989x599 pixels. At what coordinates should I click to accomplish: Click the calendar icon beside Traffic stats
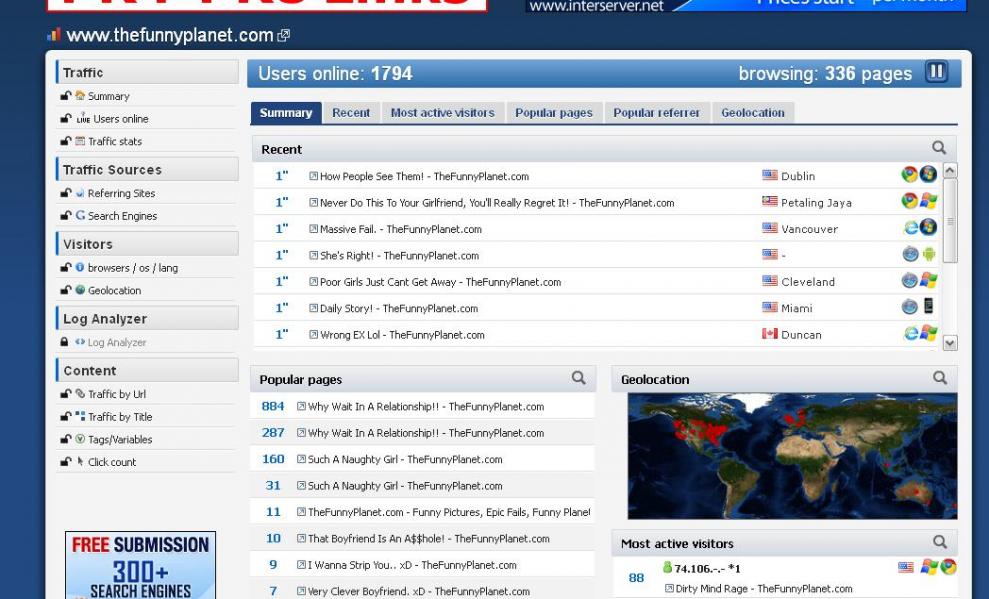pyautogui.click(x=80, y=141)
